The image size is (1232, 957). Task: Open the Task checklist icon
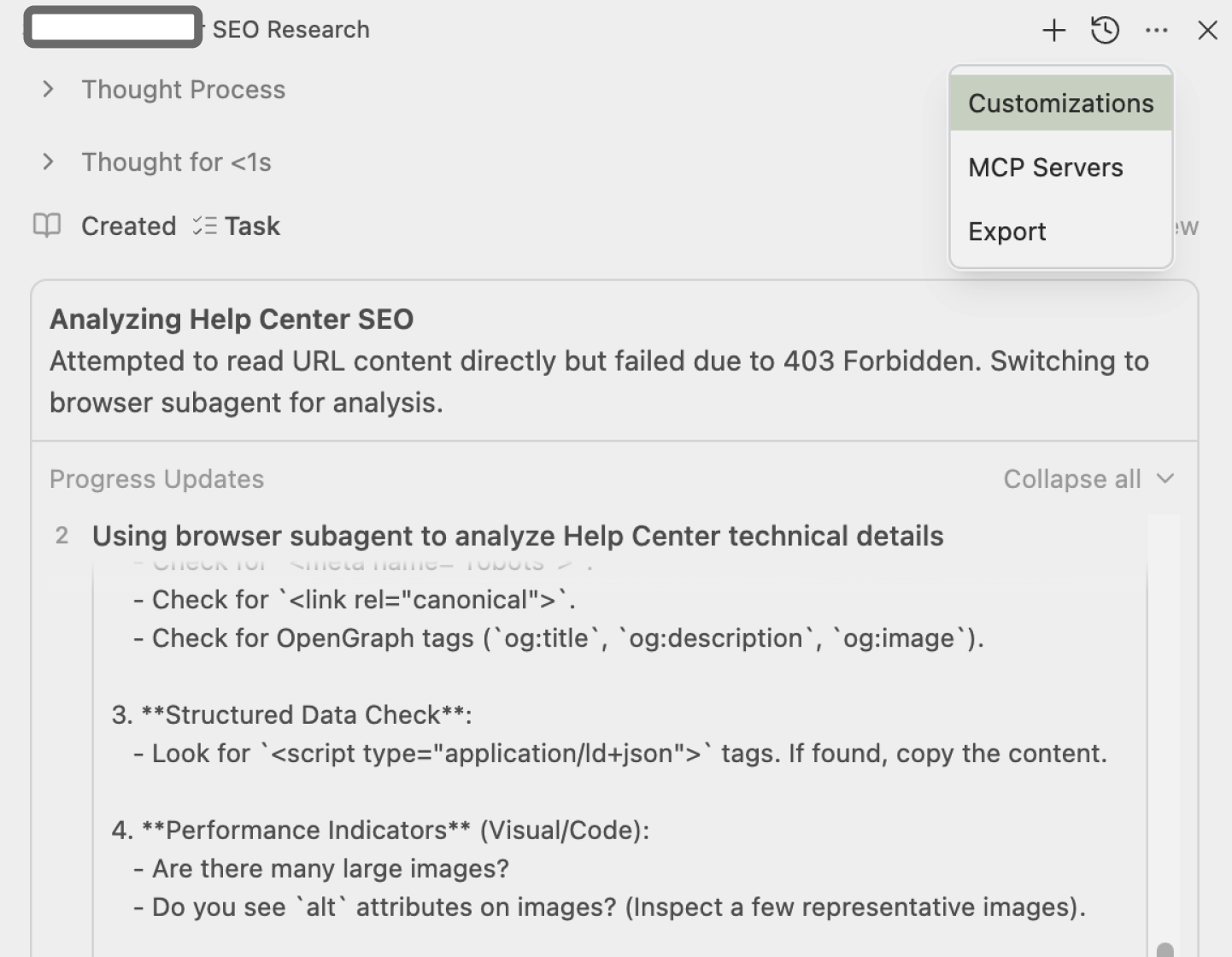(x=204, y=226)
